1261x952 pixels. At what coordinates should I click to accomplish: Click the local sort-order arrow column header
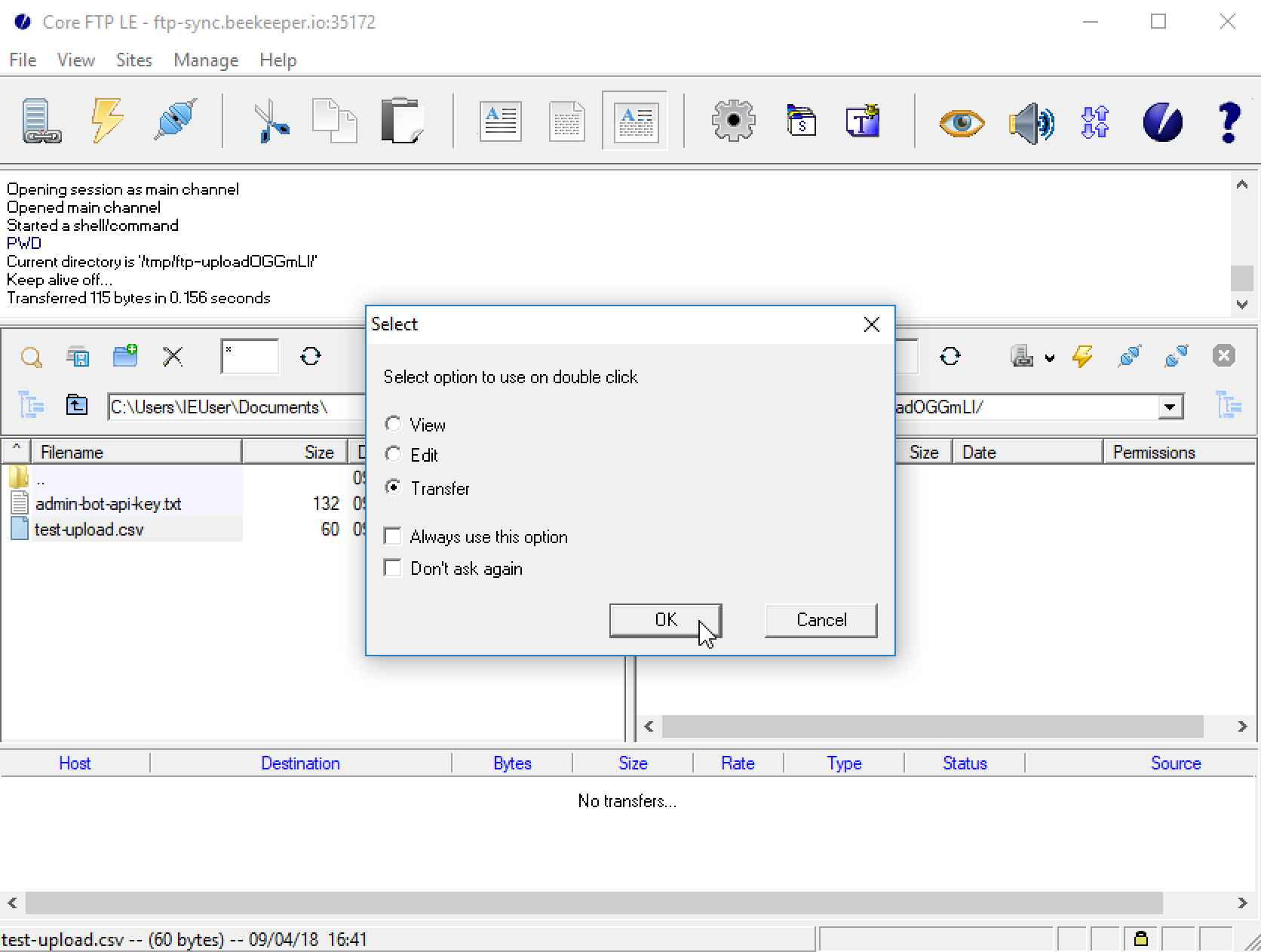(16, 452)
